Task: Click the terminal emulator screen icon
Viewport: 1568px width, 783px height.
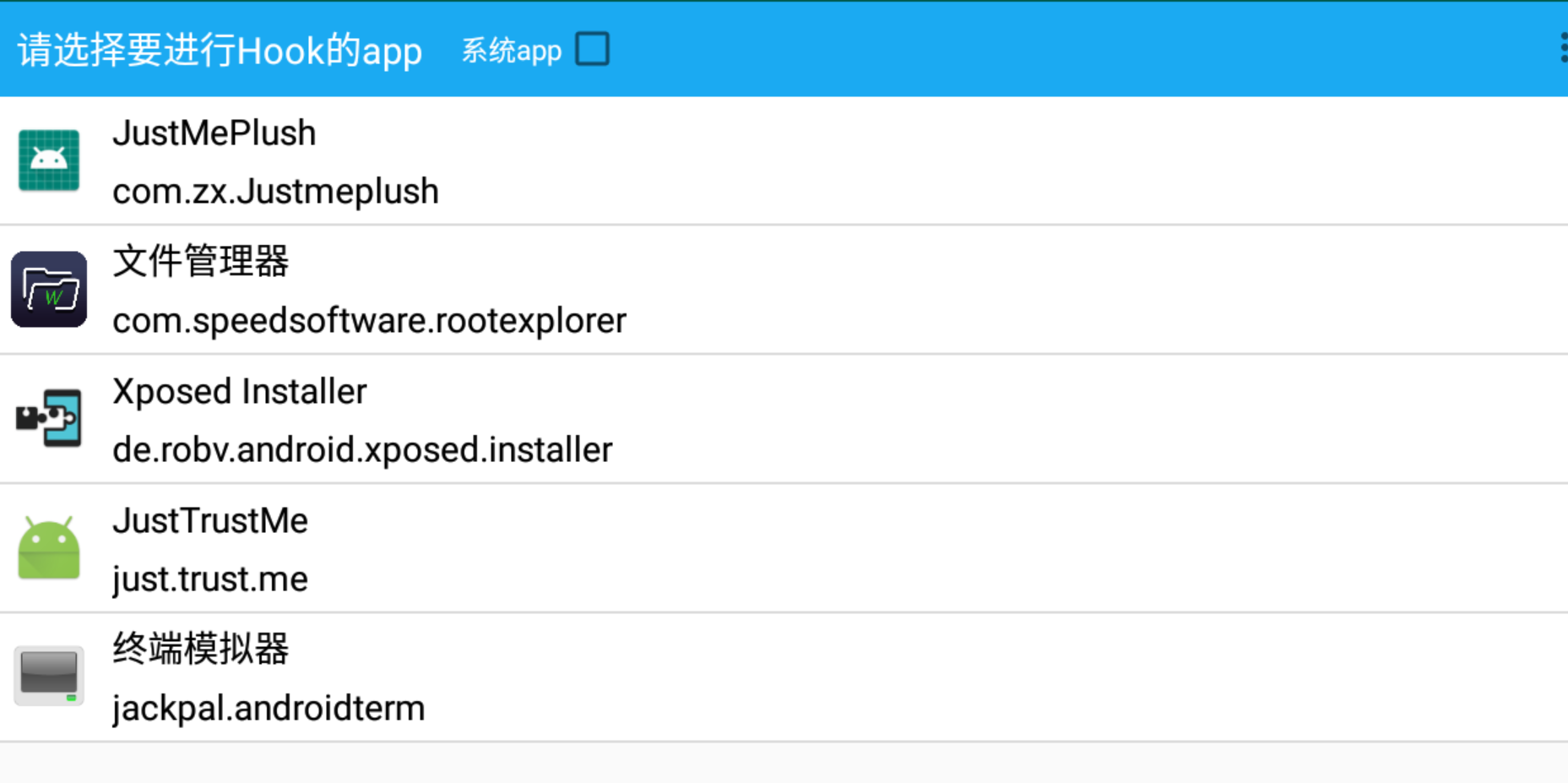Action: click(x=49, y=677)
